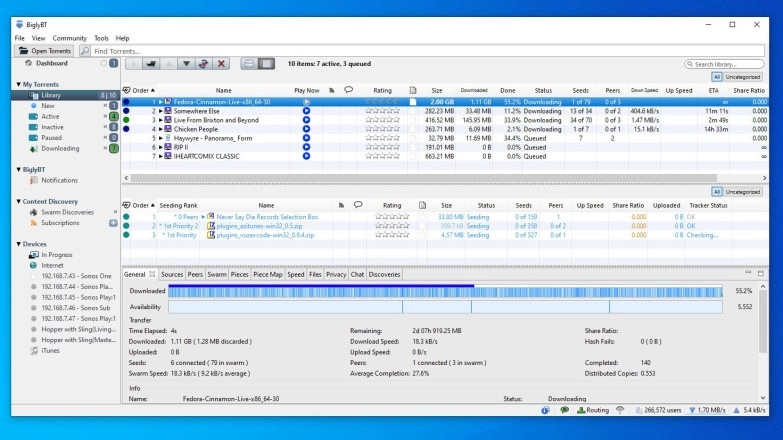The image size is (783, 440).
Task: Expand the RIP II torrent row
Action: pos(160,147)
